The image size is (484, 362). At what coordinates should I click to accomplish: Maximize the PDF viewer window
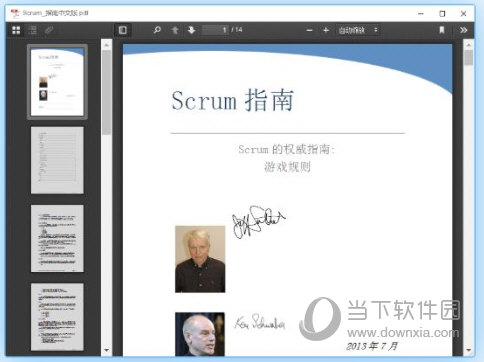click(442, 14)
